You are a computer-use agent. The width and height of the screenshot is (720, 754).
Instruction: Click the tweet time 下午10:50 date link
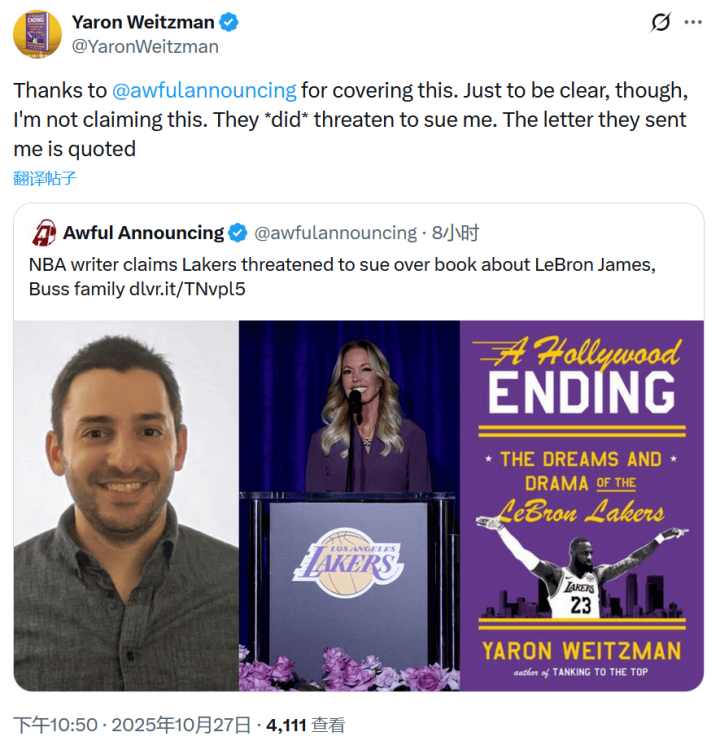point(132,725)
